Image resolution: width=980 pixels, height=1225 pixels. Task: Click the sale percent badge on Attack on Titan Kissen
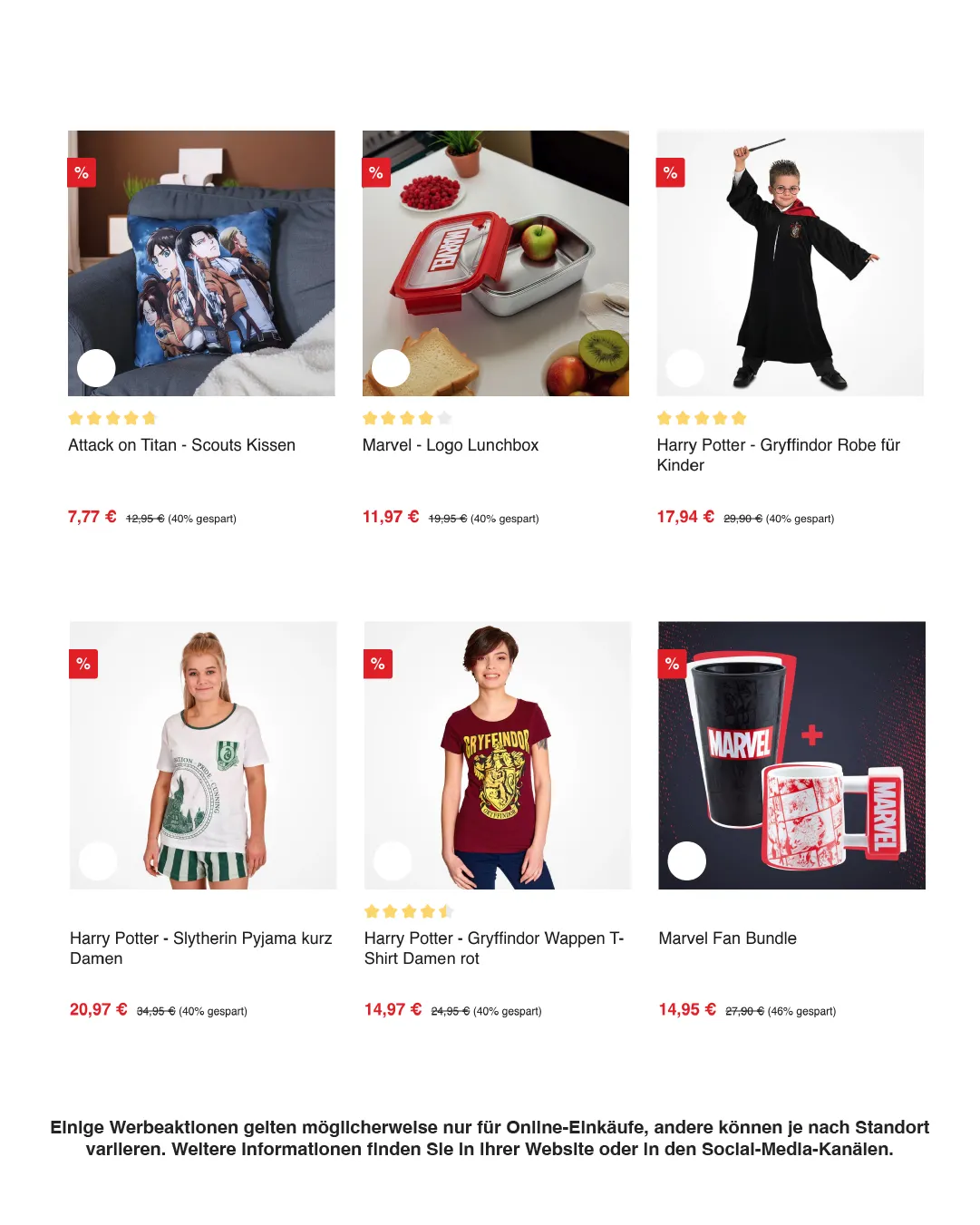point(82,172)
